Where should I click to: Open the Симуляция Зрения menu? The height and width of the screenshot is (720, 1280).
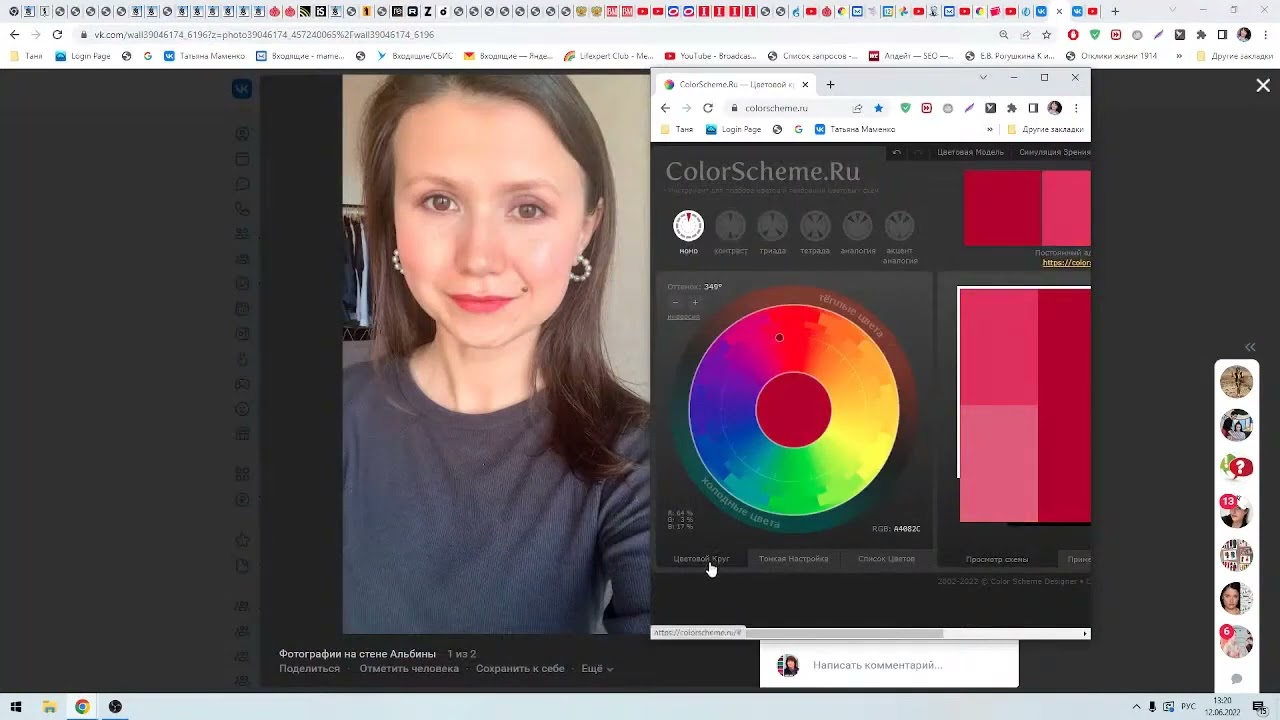(1054, 153)
